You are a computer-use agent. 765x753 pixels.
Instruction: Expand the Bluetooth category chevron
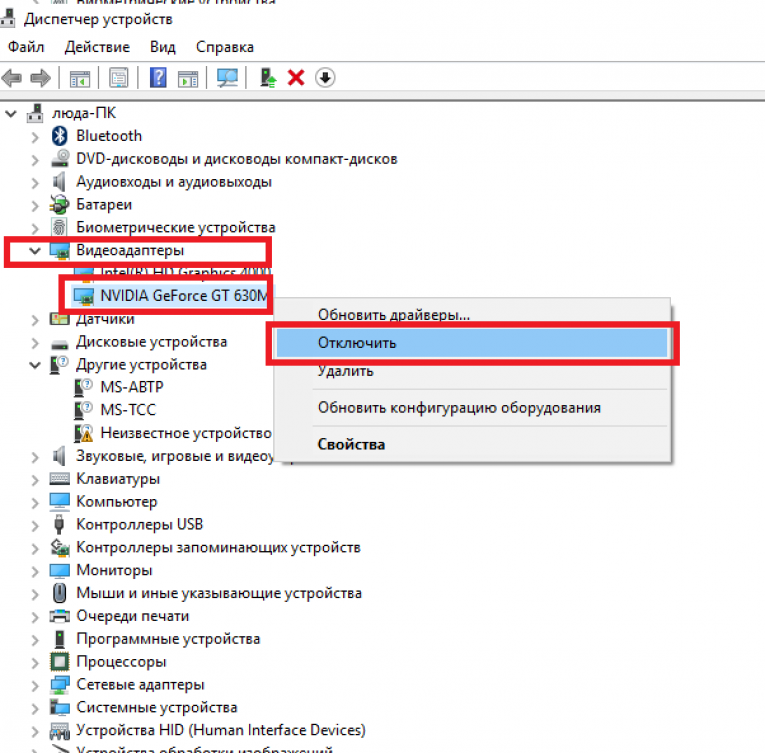pos(35,137)
